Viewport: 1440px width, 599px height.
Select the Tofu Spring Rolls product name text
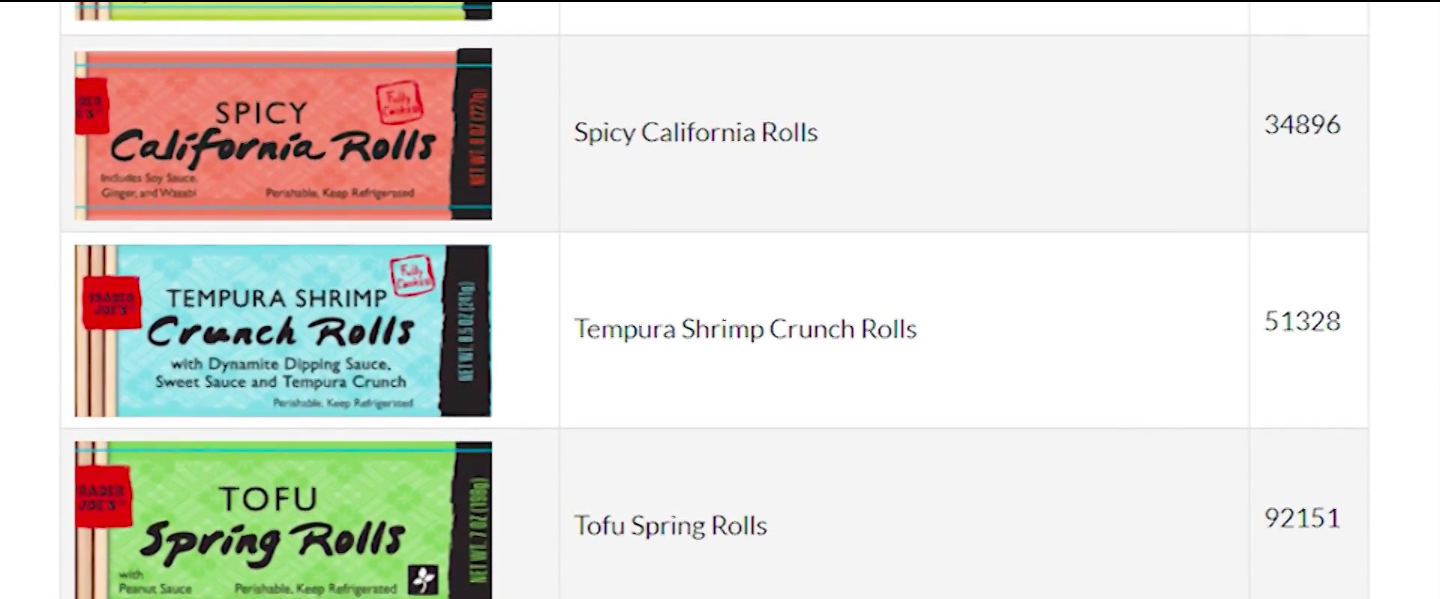pos(670,526)
